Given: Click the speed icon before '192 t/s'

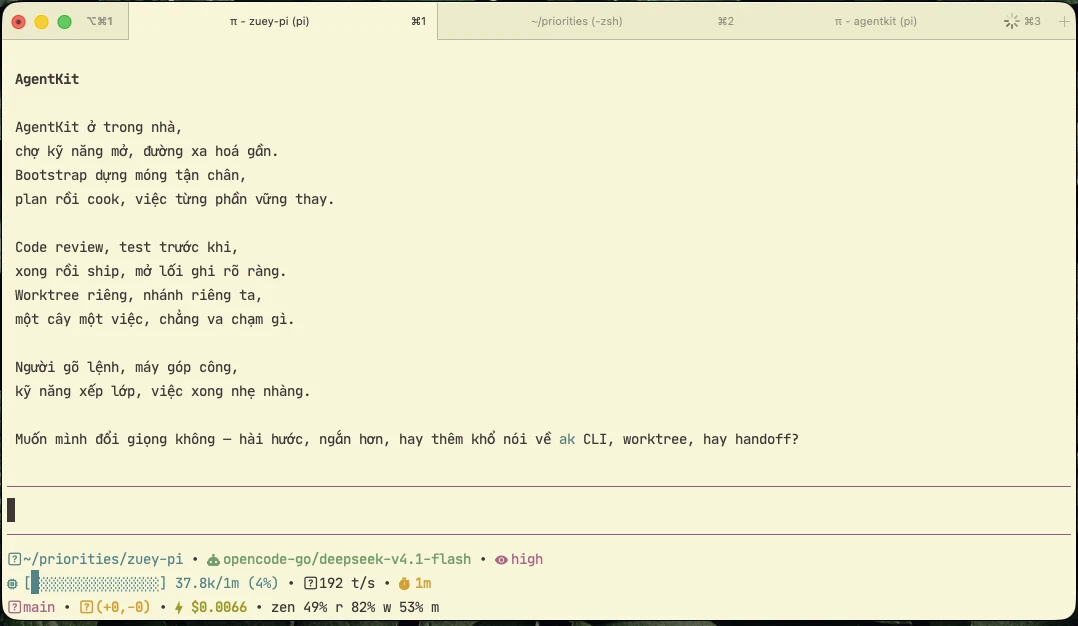Looking at the screenshot, I should (x=311, y=583).
